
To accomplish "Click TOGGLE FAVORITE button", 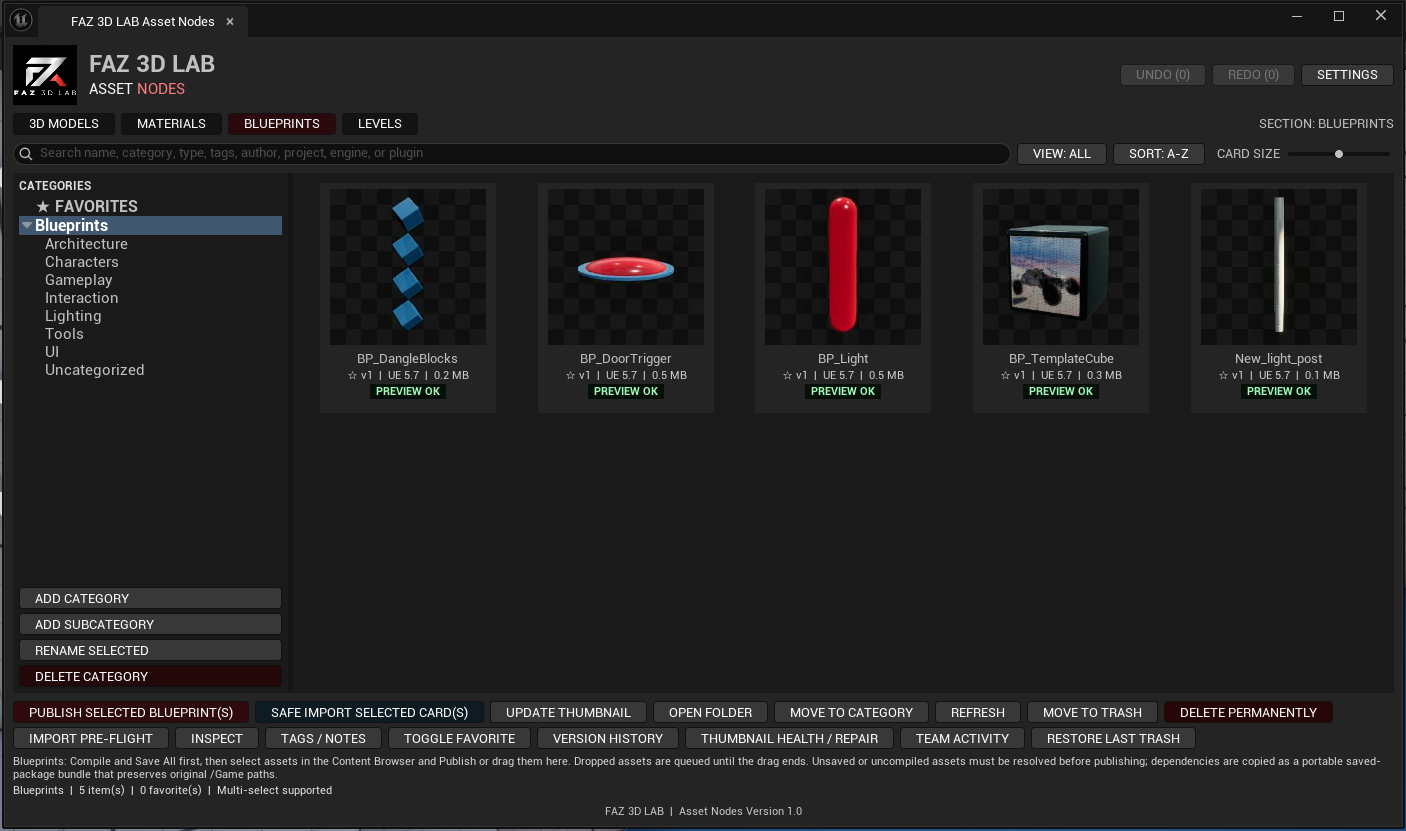I will click(459, 738).
